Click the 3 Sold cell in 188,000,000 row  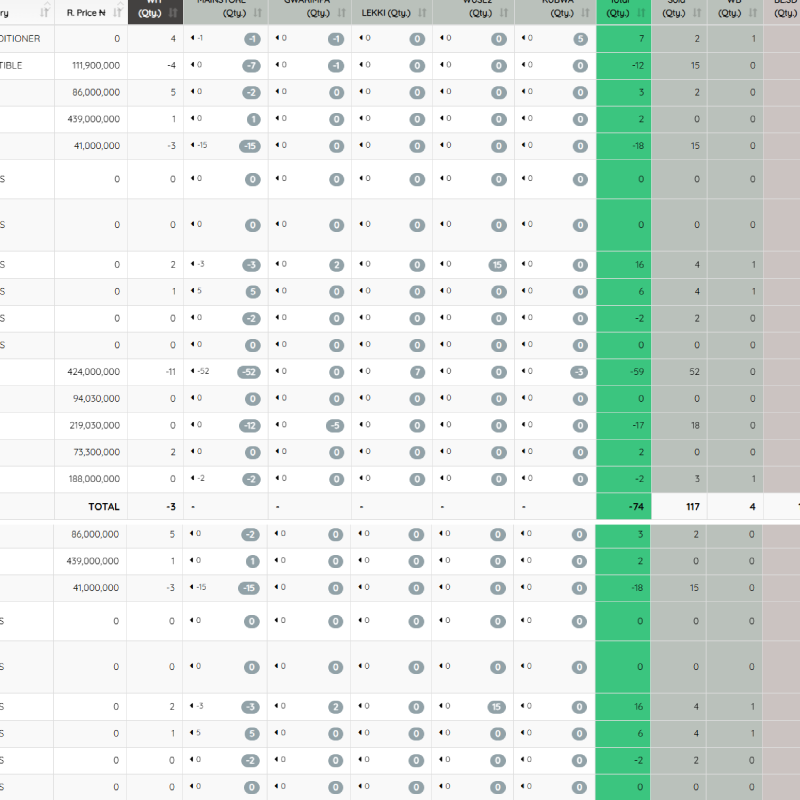679,479
